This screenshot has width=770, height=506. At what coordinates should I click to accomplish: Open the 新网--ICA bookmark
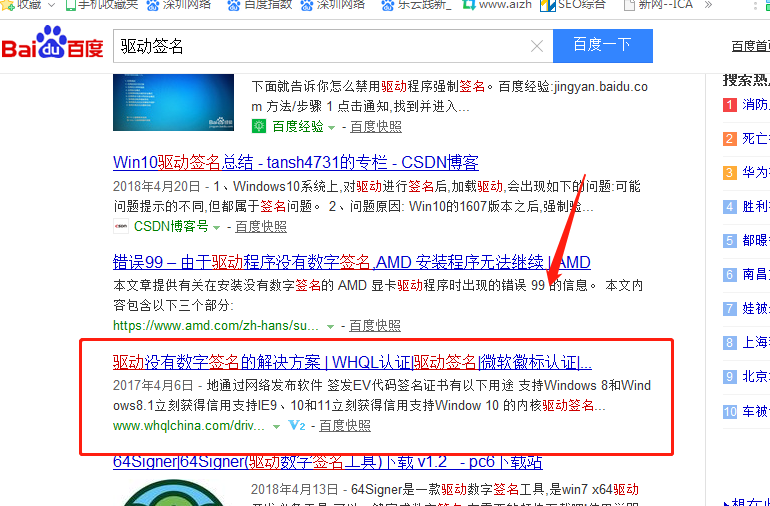pyautogui.click(x=658, y=5)
